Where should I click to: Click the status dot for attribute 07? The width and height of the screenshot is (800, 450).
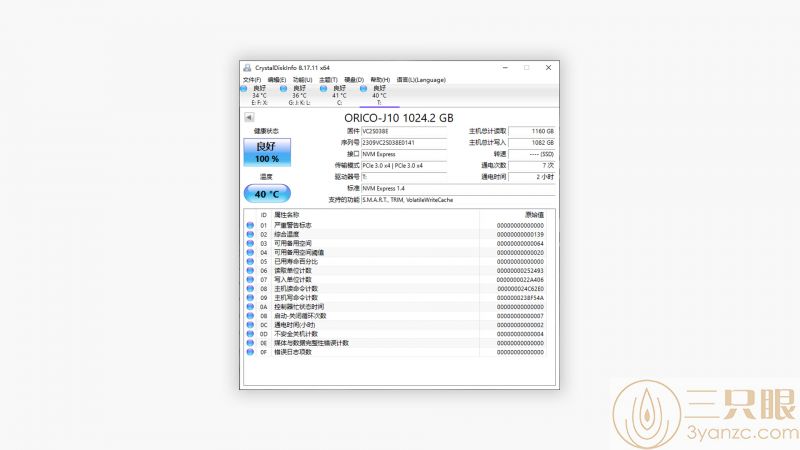tap(250, 280)
